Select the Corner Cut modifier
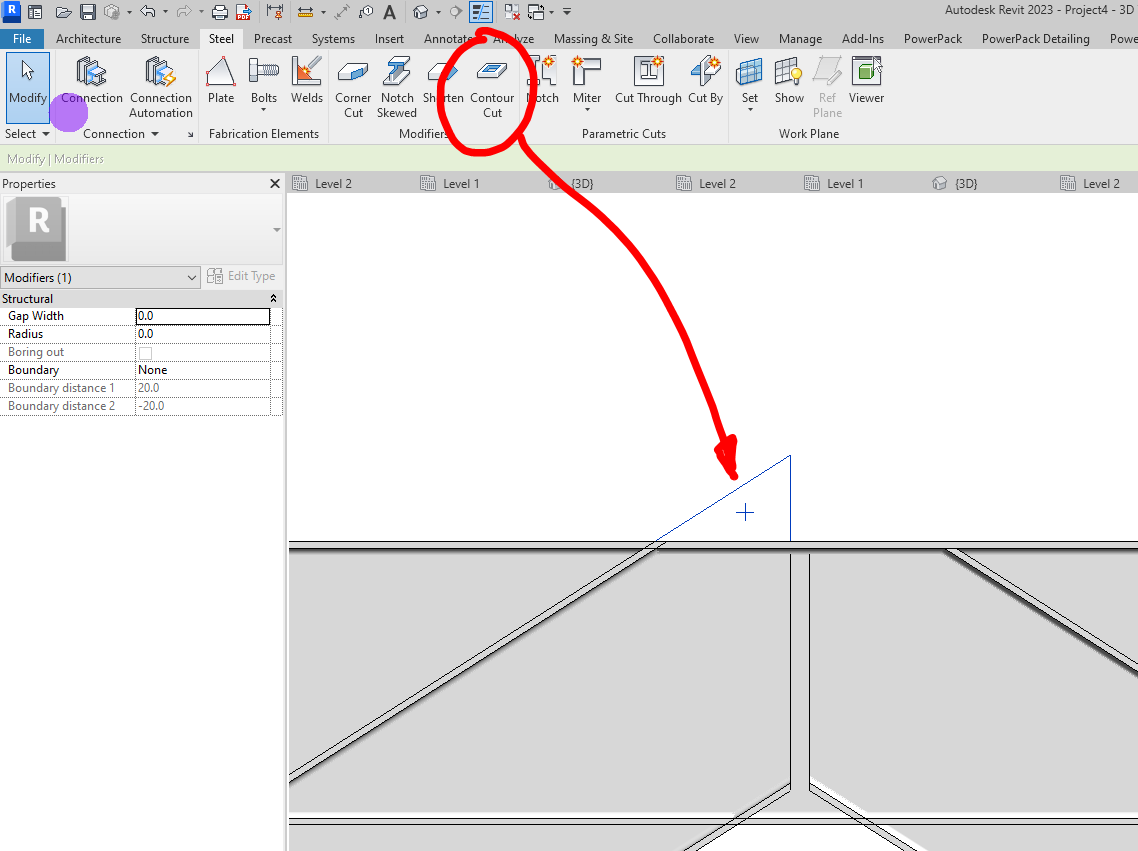The width and height of the screenshot is (1138, 851). 353,85
